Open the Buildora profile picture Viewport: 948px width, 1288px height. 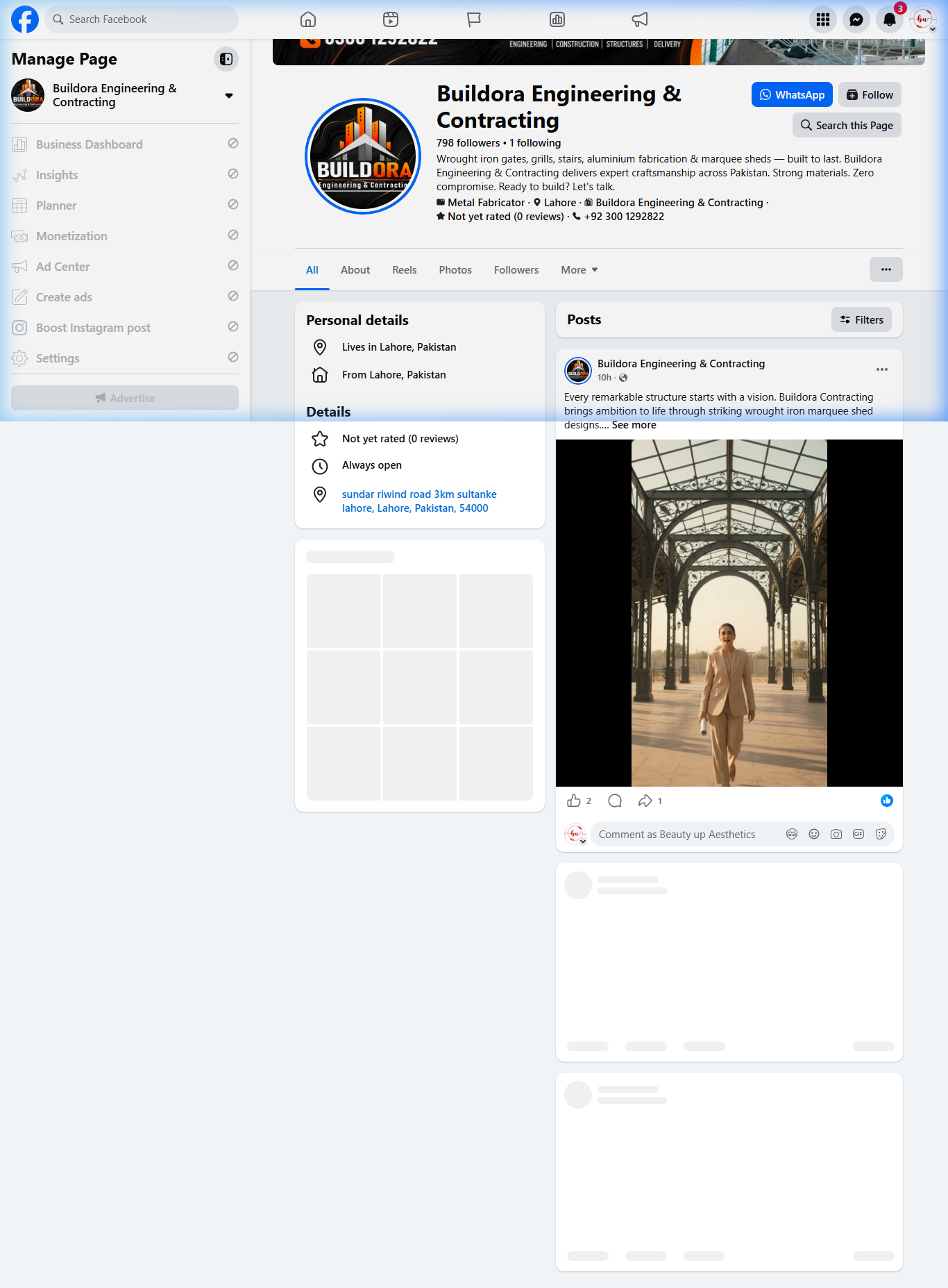(363, 156)
